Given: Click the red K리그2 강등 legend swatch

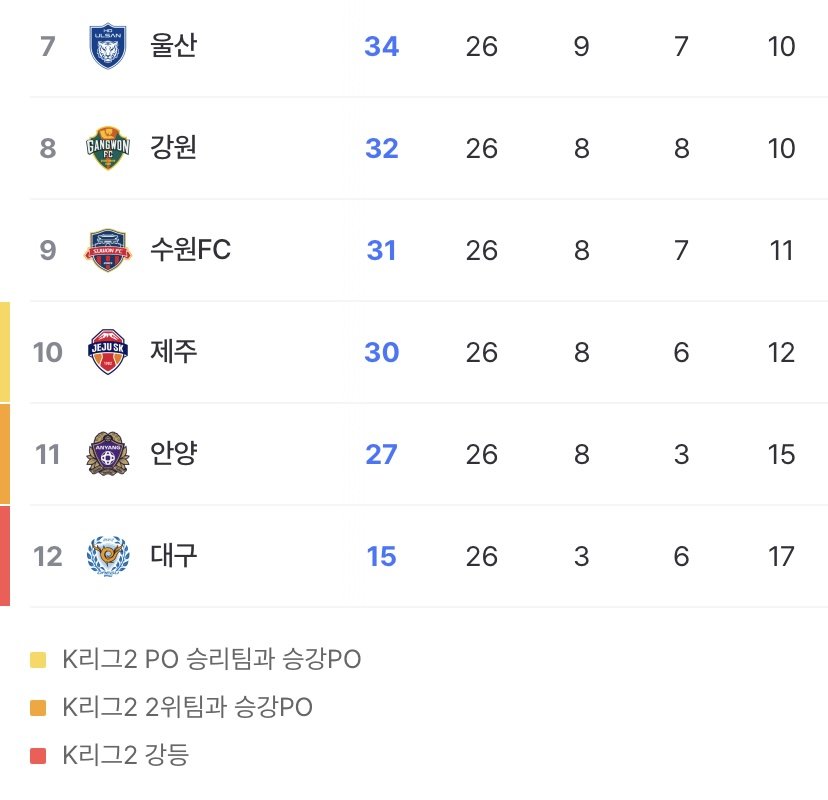Looking at the screenshot, I should tap(38, 756).
